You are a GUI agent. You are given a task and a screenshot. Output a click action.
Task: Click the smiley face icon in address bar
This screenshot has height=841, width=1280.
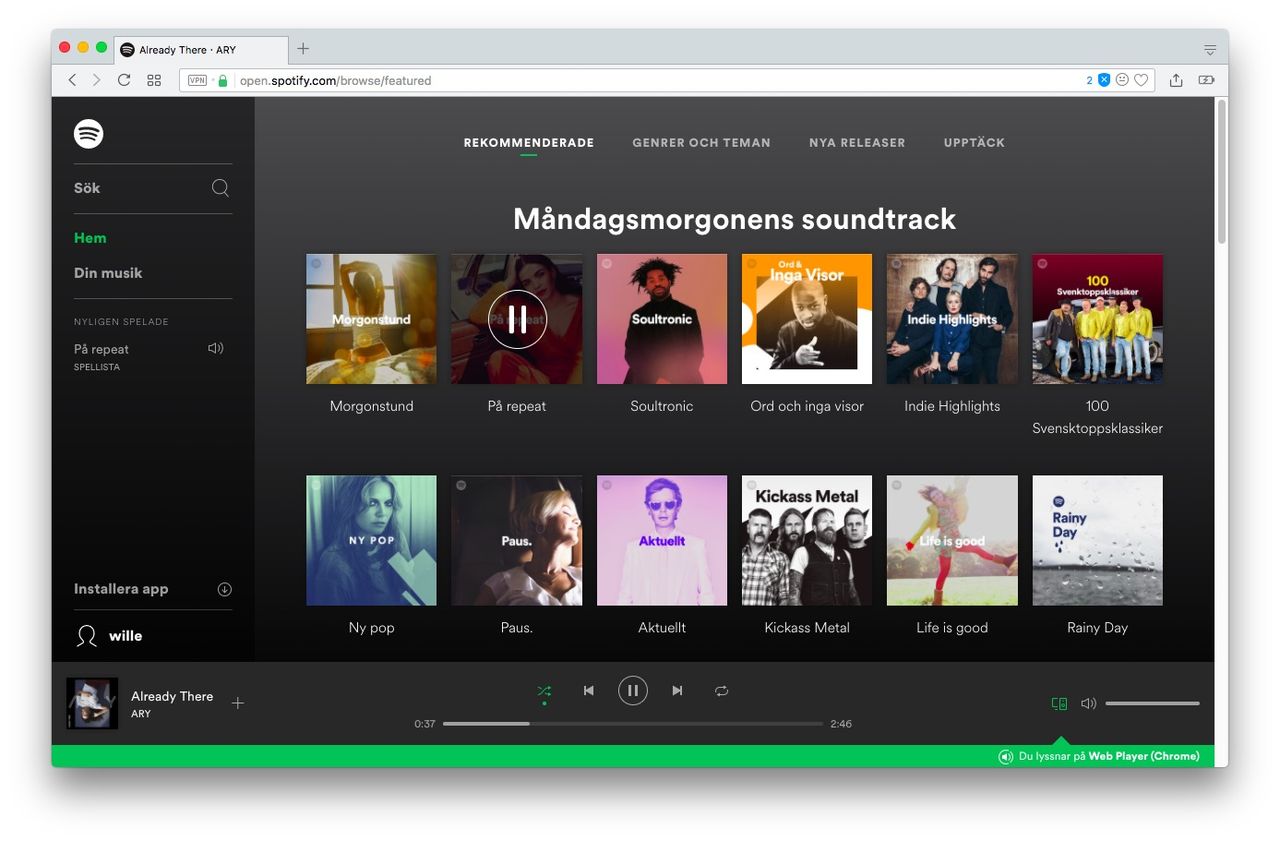point(1122,80)
